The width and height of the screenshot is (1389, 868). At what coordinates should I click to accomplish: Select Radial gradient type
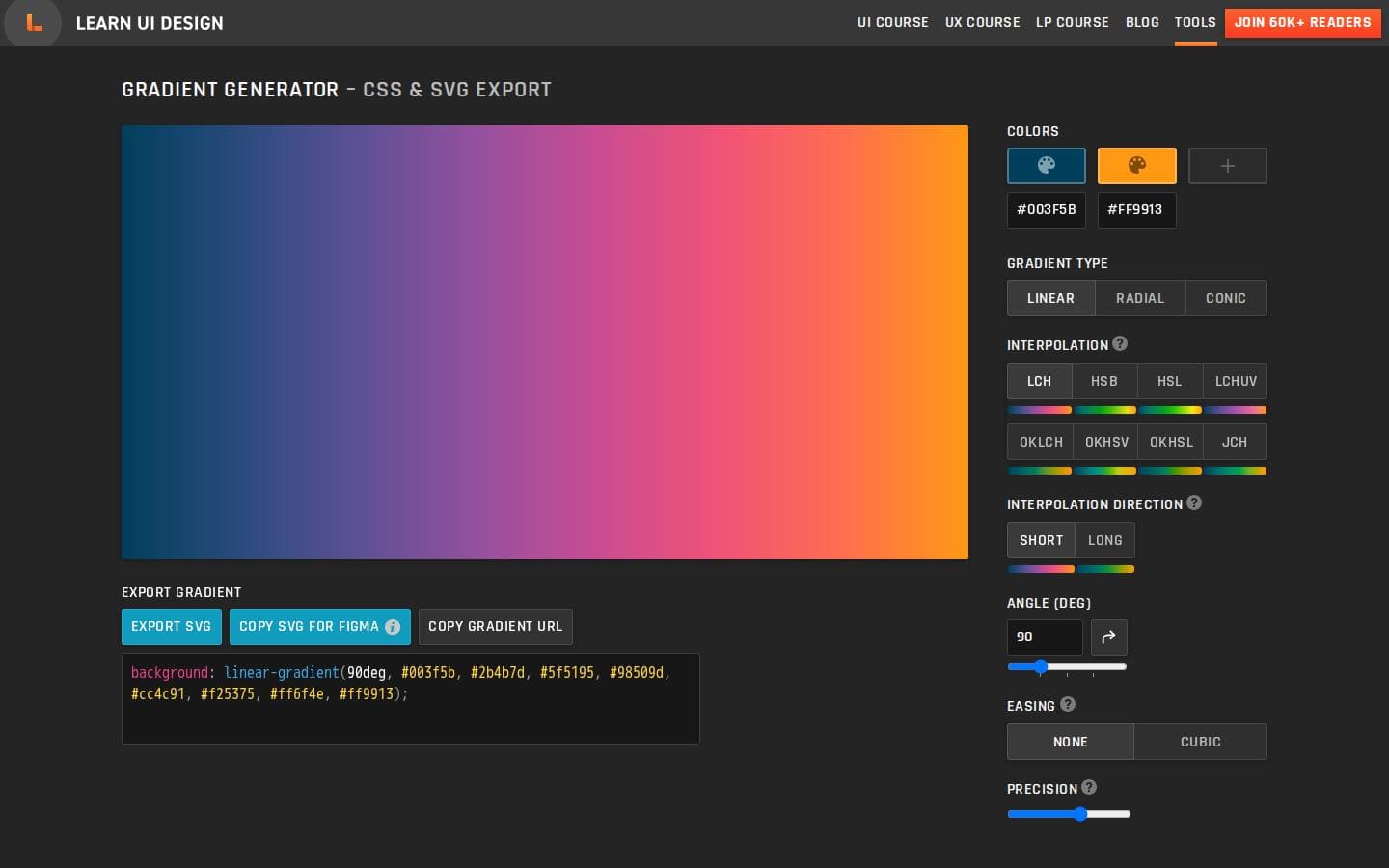tap(1140, 298)
